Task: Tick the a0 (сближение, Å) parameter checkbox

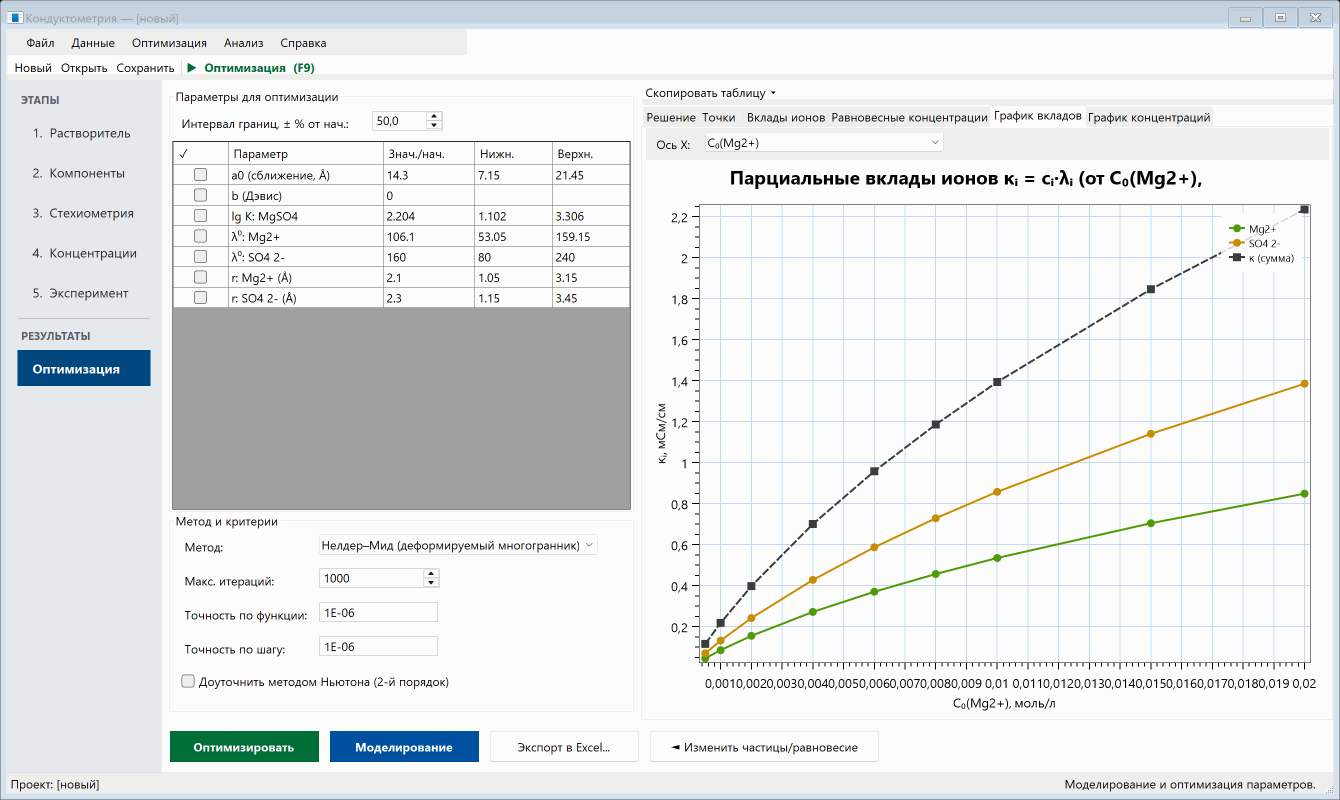Action: [200, 175]
